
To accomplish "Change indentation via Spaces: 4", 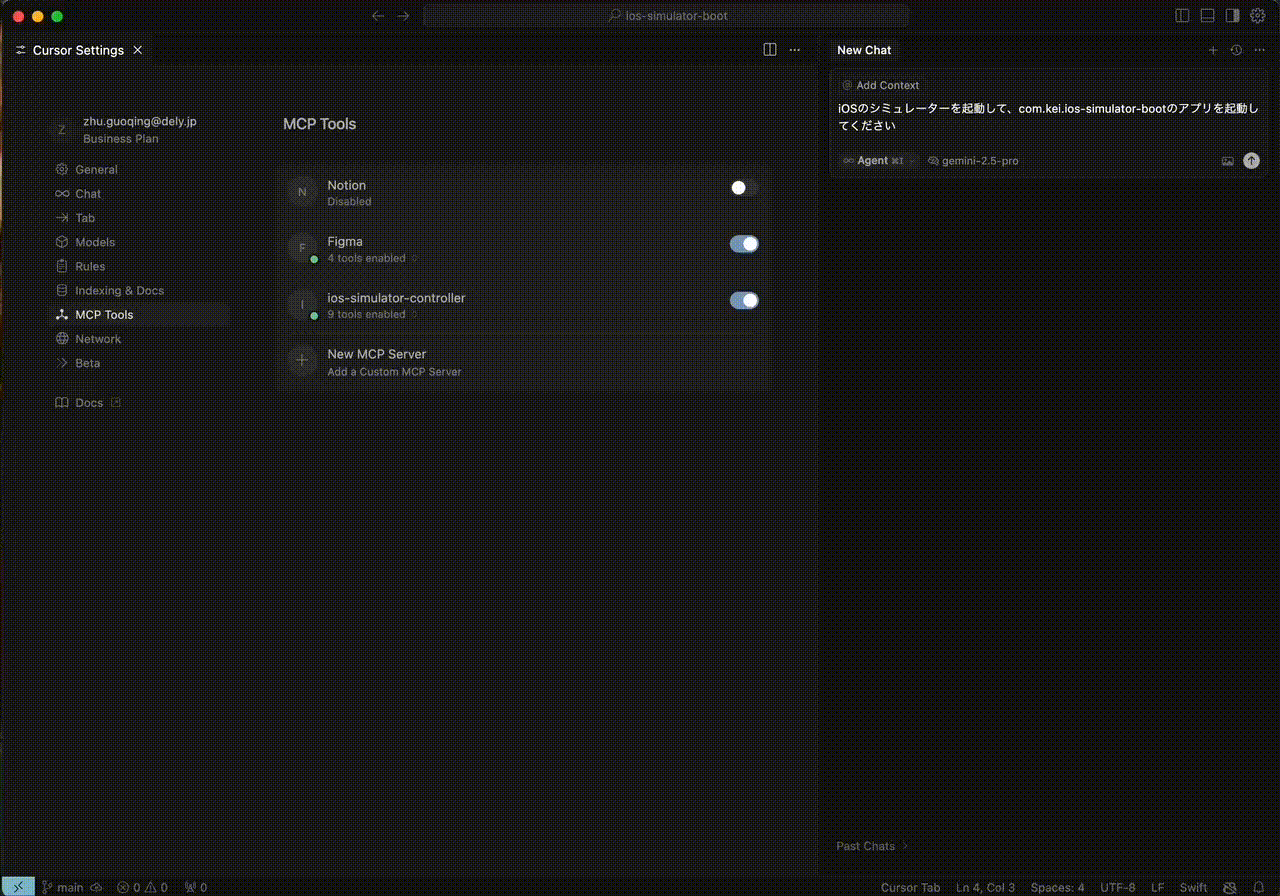I will (x=1057, y=888).
